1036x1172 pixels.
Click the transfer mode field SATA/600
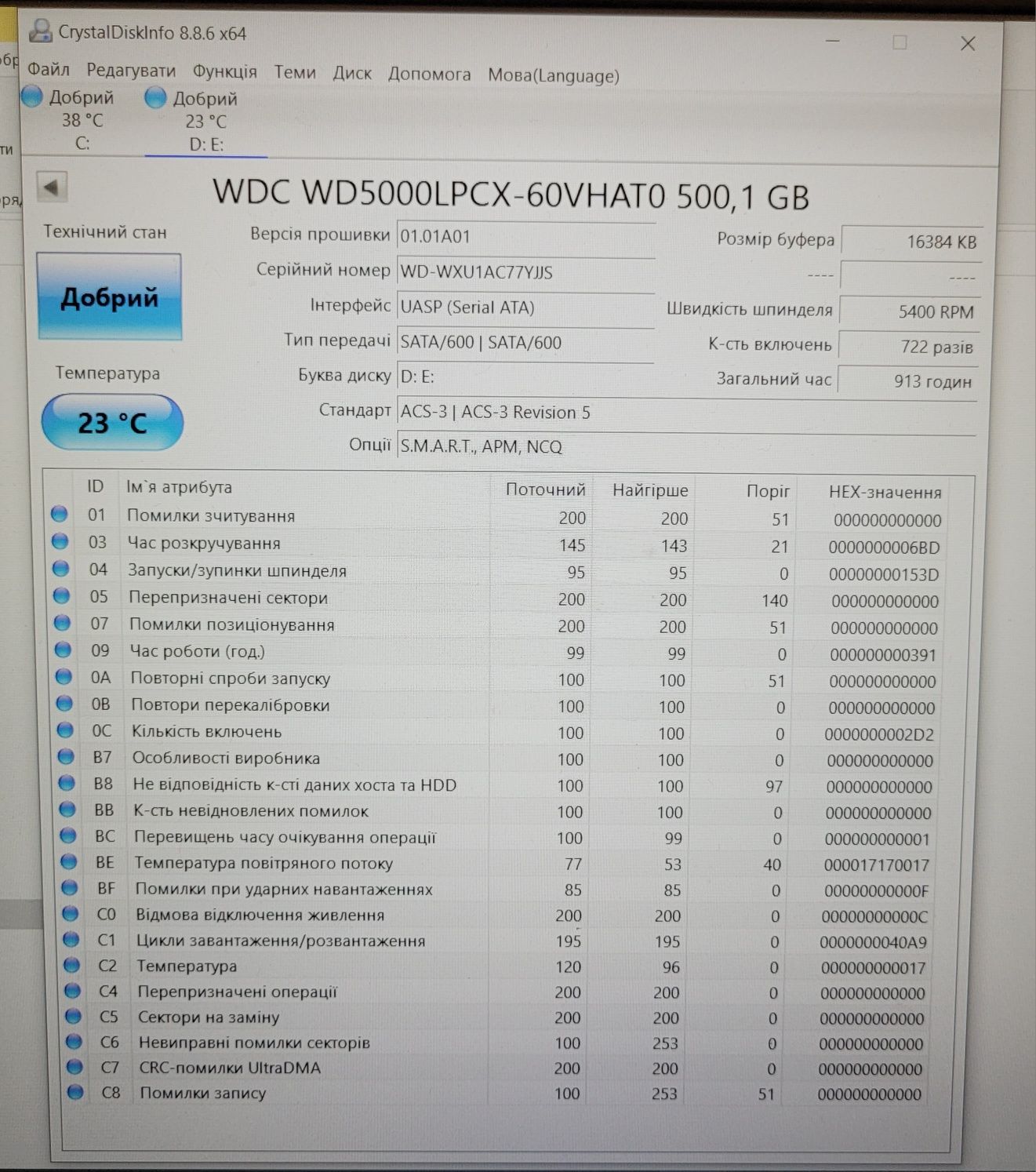point(525,343)
